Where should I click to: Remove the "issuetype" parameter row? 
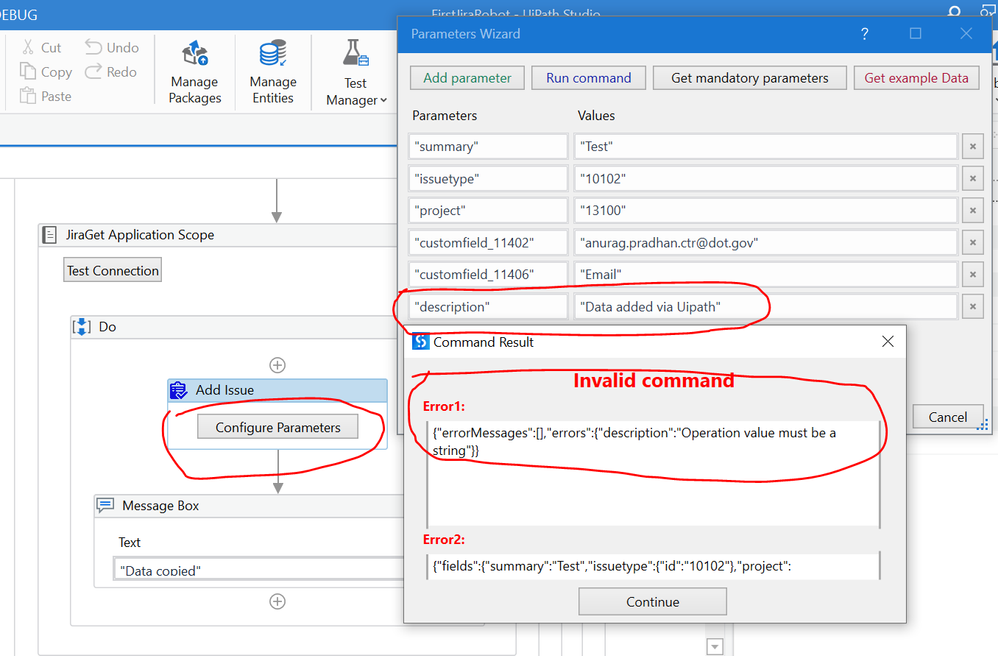(x=973, y=179)
